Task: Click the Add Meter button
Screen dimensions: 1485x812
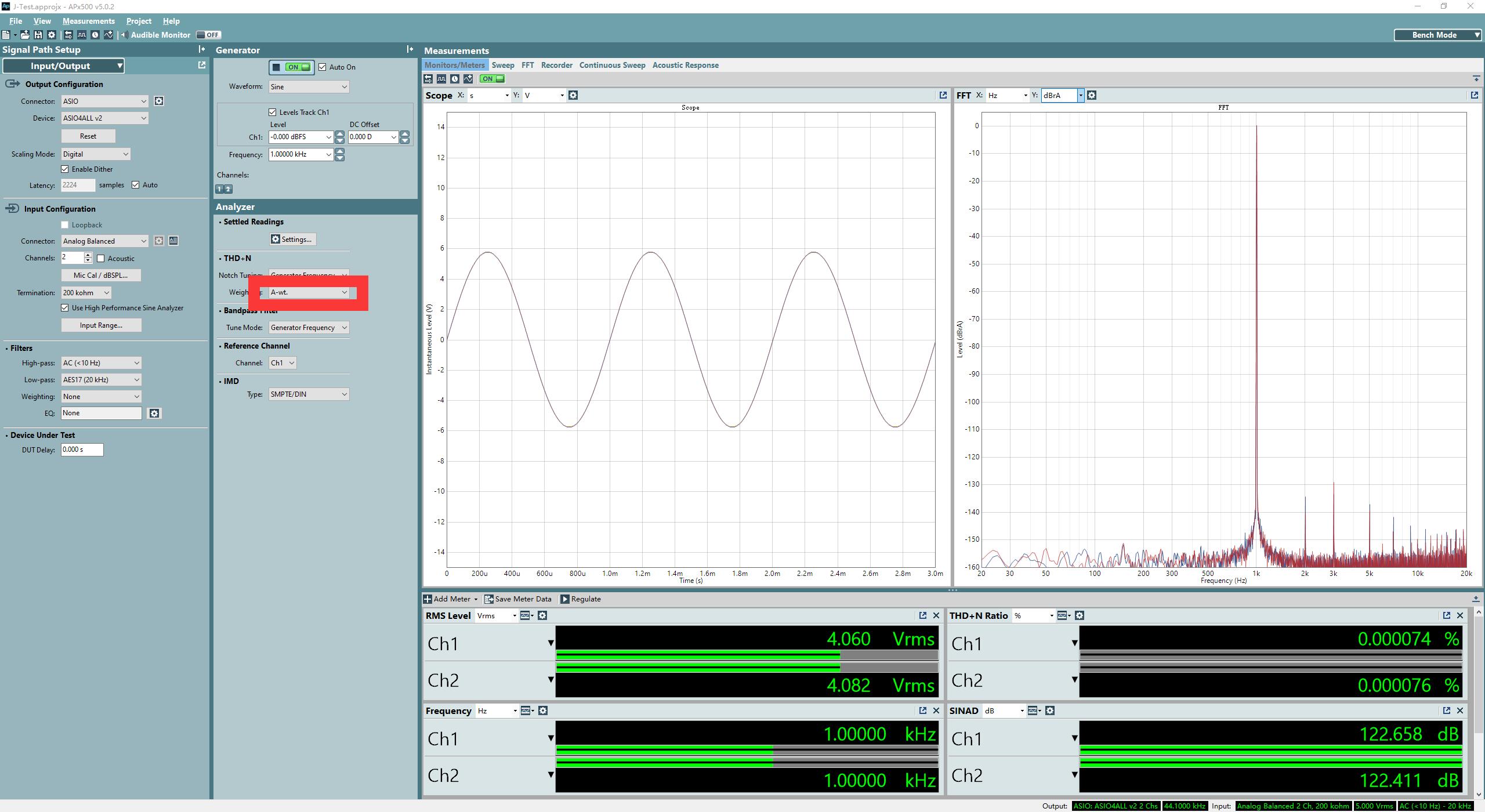Action: pyautogui.click(x=451, y=599)
